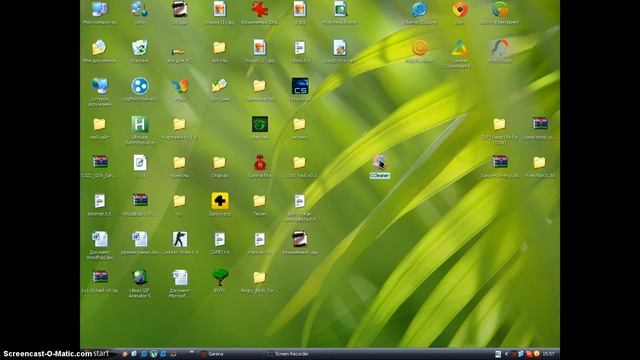Viewport: 640px width, 360px height.
Task: Launch the Counter-Strike 1.6 shortcut
Action: click(180, 239)
